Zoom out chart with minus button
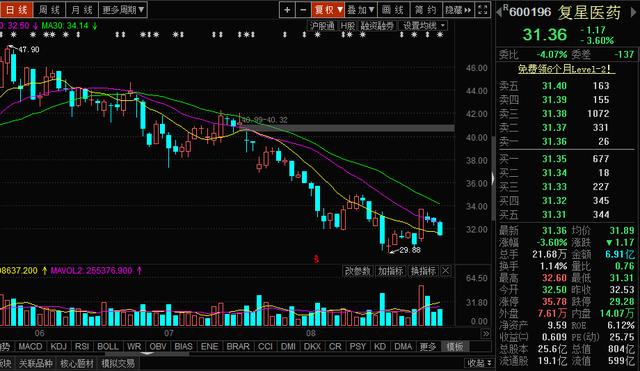The width and height of the screenshot is (640, 371). [303, 10]
